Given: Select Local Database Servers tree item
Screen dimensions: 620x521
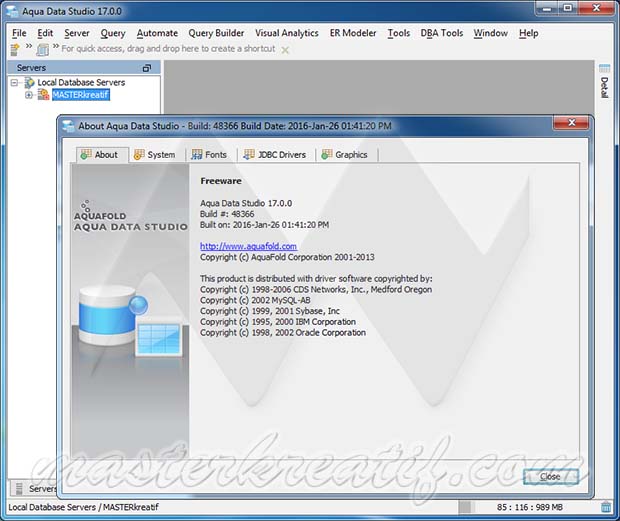Looking at the screenshot, I should pyautogui.click(x=81, y=82).
